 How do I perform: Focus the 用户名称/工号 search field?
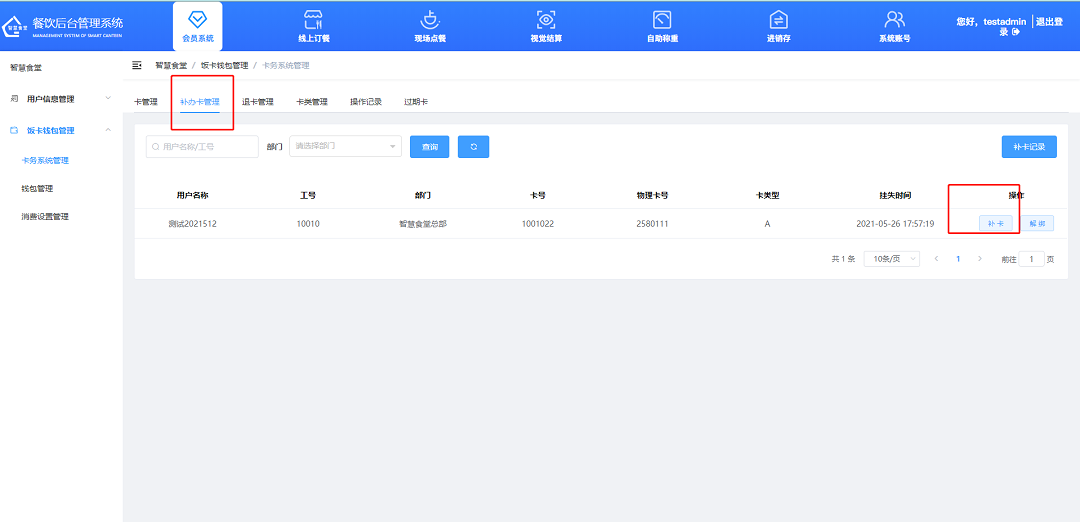coord(202,147)
